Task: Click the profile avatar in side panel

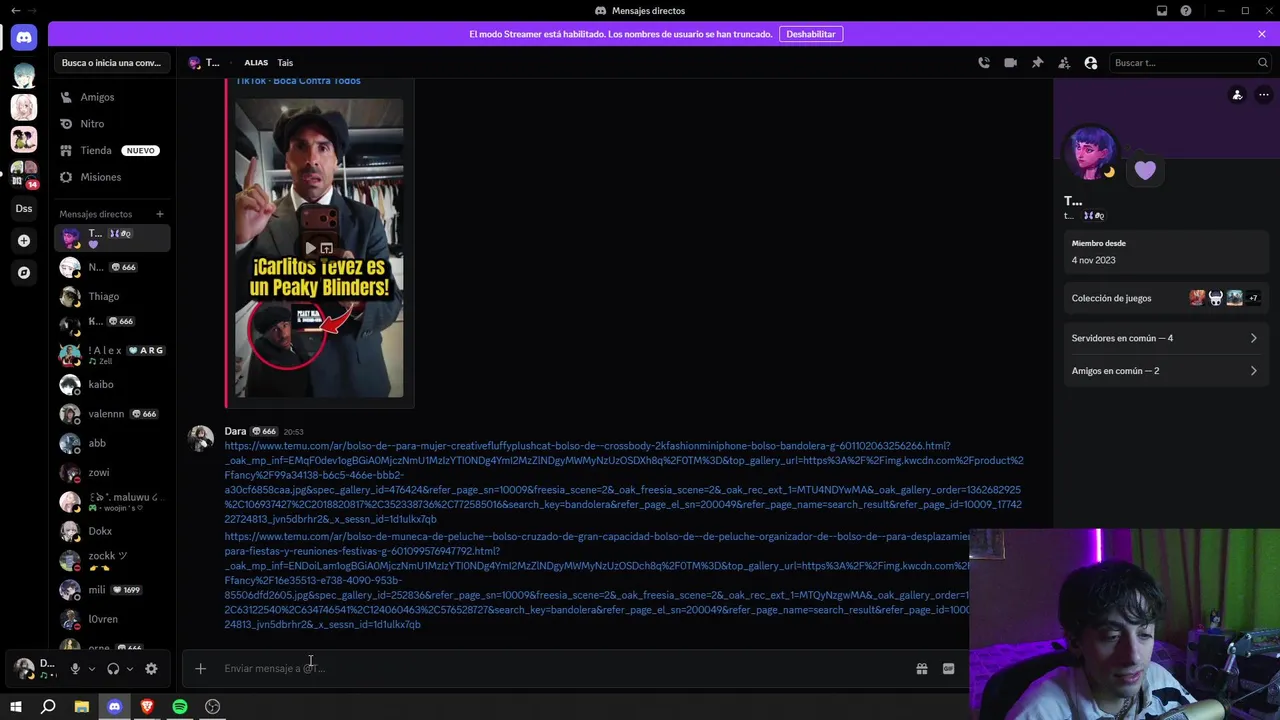Action: point(1090,153)
